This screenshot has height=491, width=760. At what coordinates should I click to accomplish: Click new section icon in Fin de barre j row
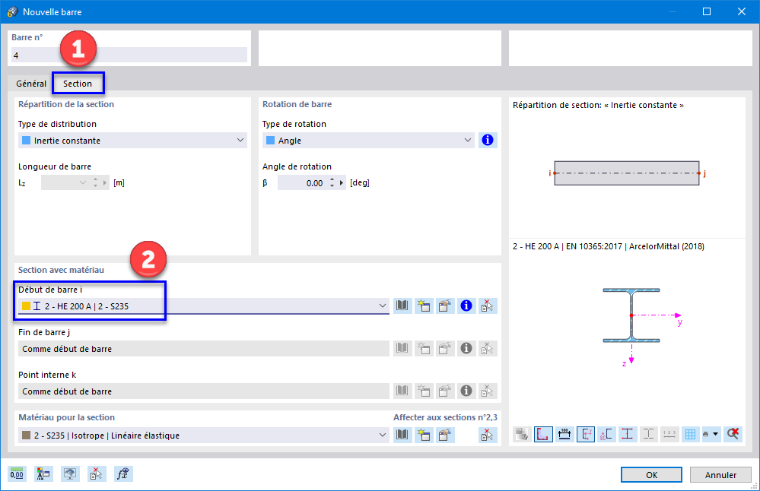pyautogui.click(x=424, y=348)
